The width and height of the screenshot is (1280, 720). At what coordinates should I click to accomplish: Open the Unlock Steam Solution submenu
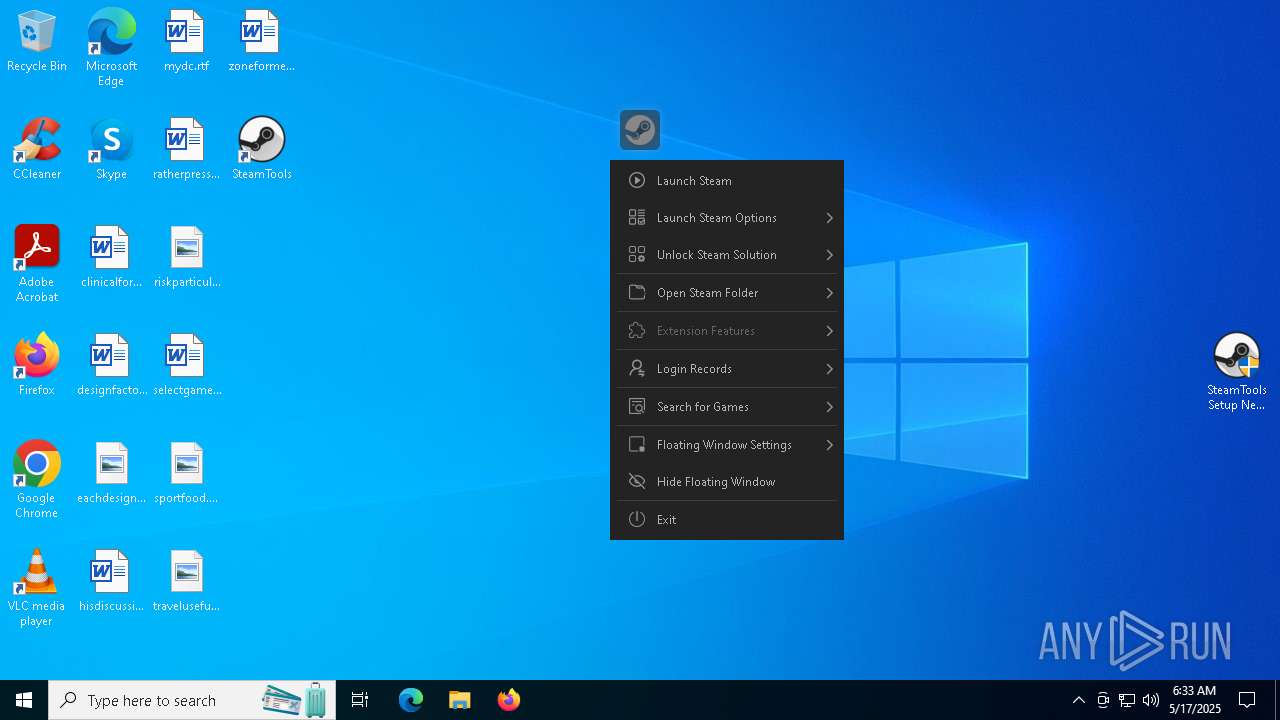coord(727,255)
